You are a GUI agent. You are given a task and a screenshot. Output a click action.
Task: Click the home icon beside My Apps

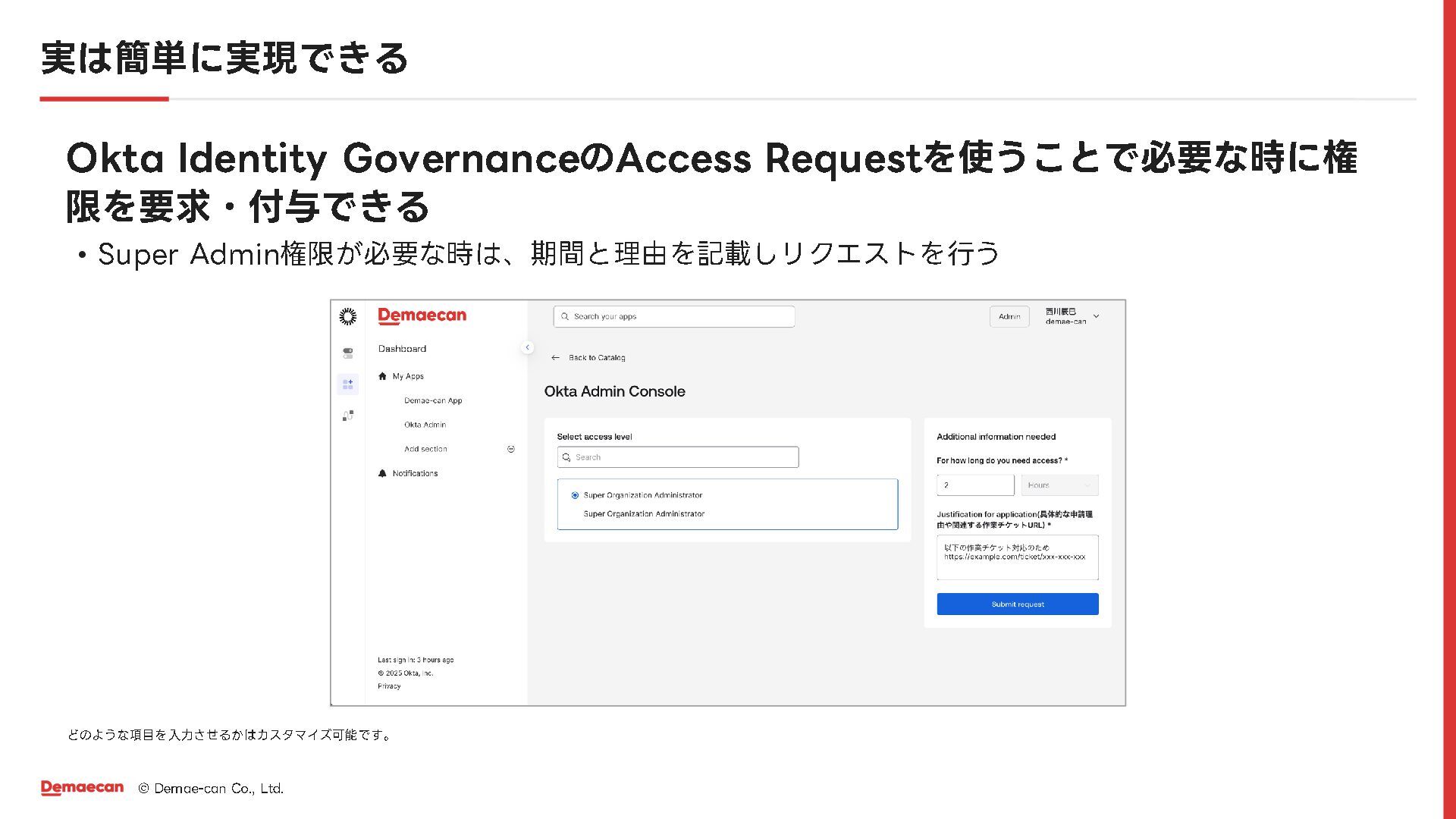382,376
